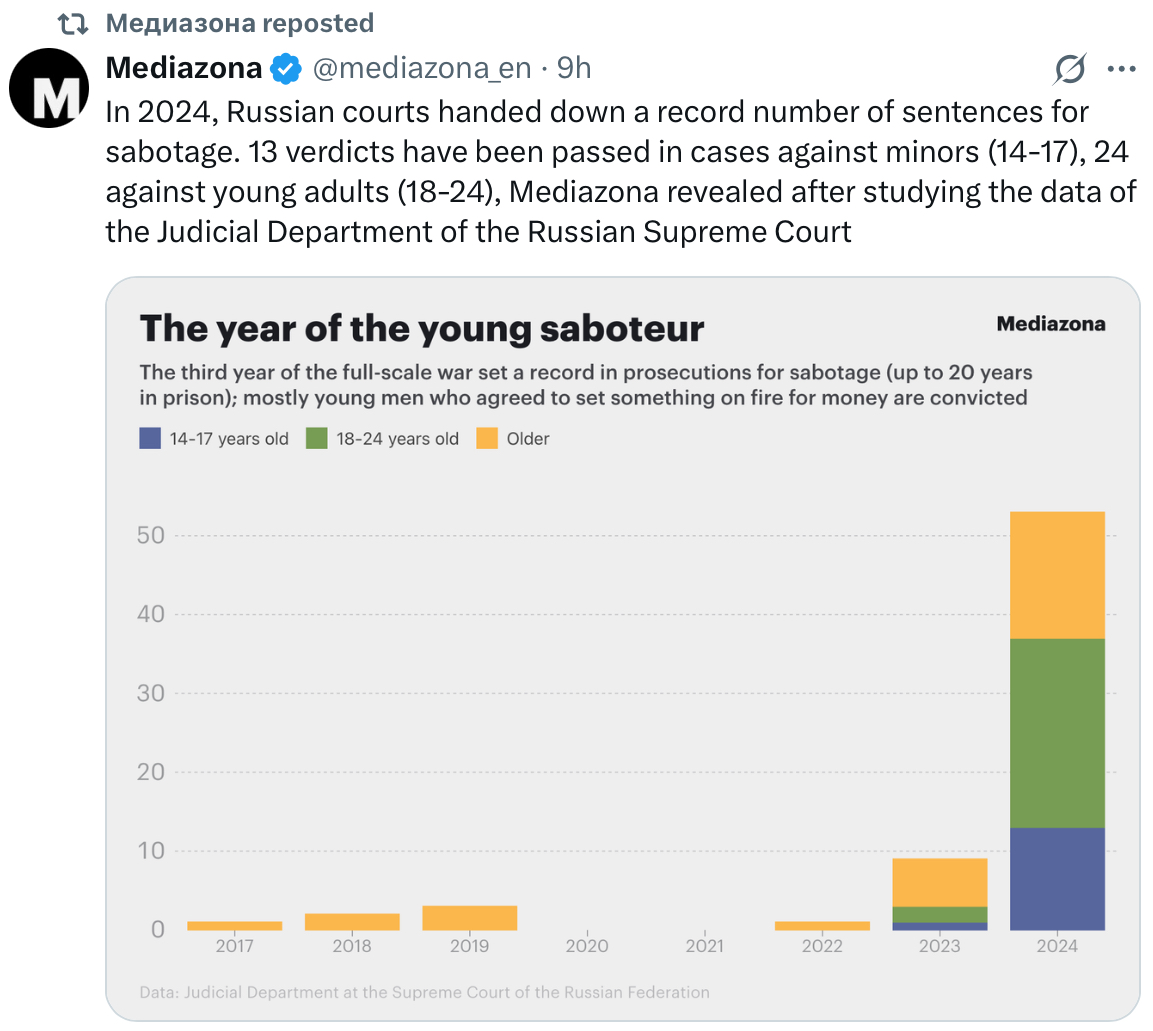
Task: Click the blue 14-17 years old legend swatch
Action: [150, 438]
